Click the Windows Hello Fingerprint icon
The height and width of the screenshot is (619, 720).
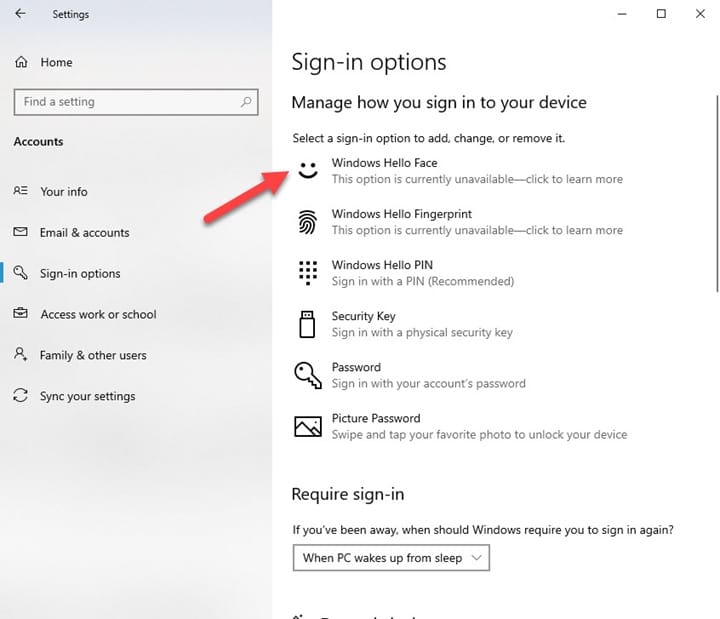click(x=308, y=222)
